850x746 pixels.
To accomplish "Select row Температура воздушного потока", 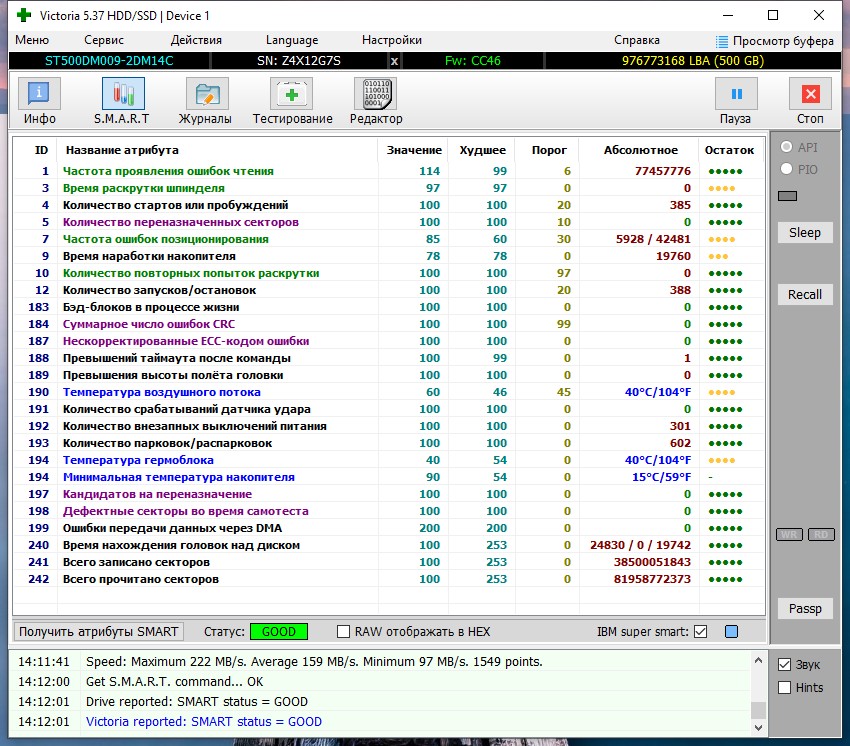I will pyautogui.click(x=388, y=392).
